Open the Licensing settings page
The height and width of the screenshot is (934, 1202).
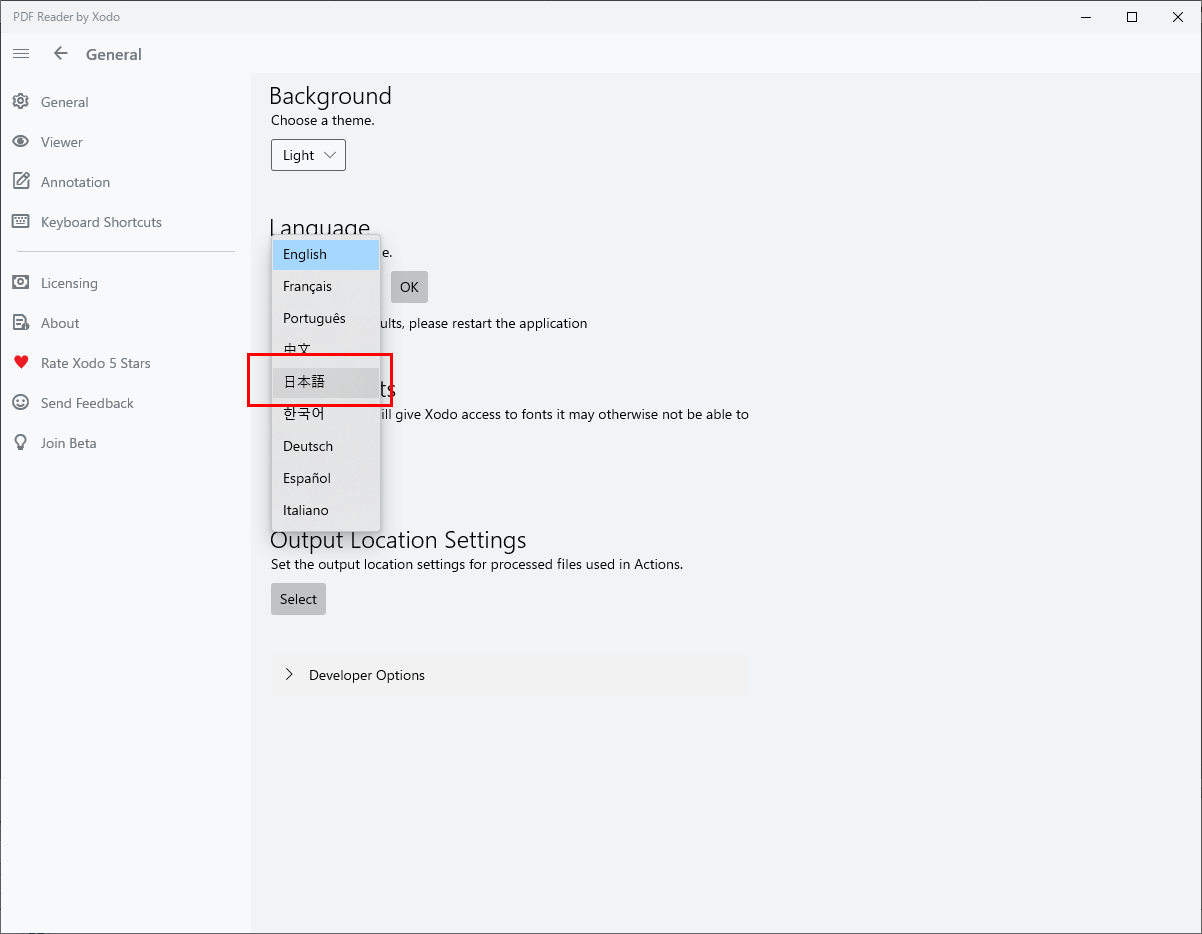point(69,283)
